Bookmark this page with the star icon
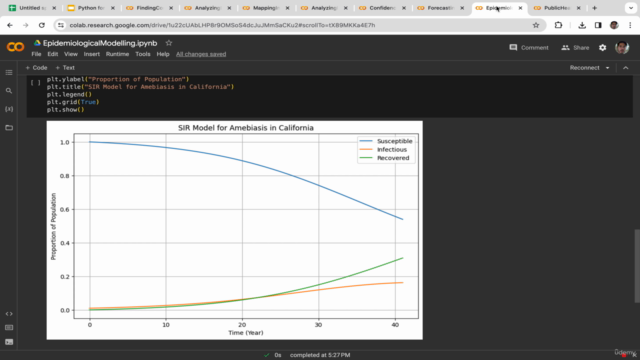Screen dimensions: 640x360 pyautogui.click(x=536, y=25)
